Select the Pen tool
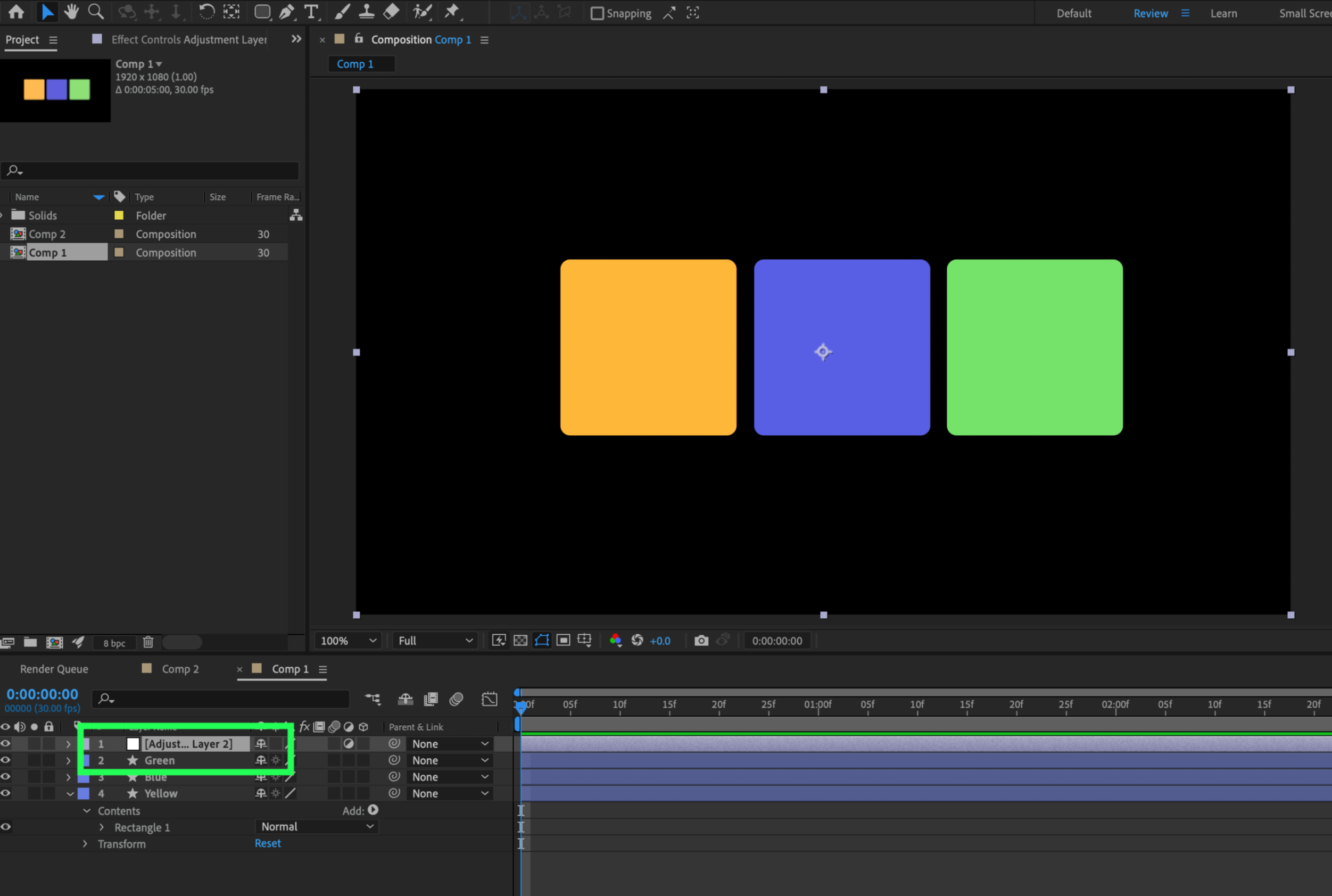Viewport: 1332px width, 896px height. pyautogui.click(x=287, y=12)
